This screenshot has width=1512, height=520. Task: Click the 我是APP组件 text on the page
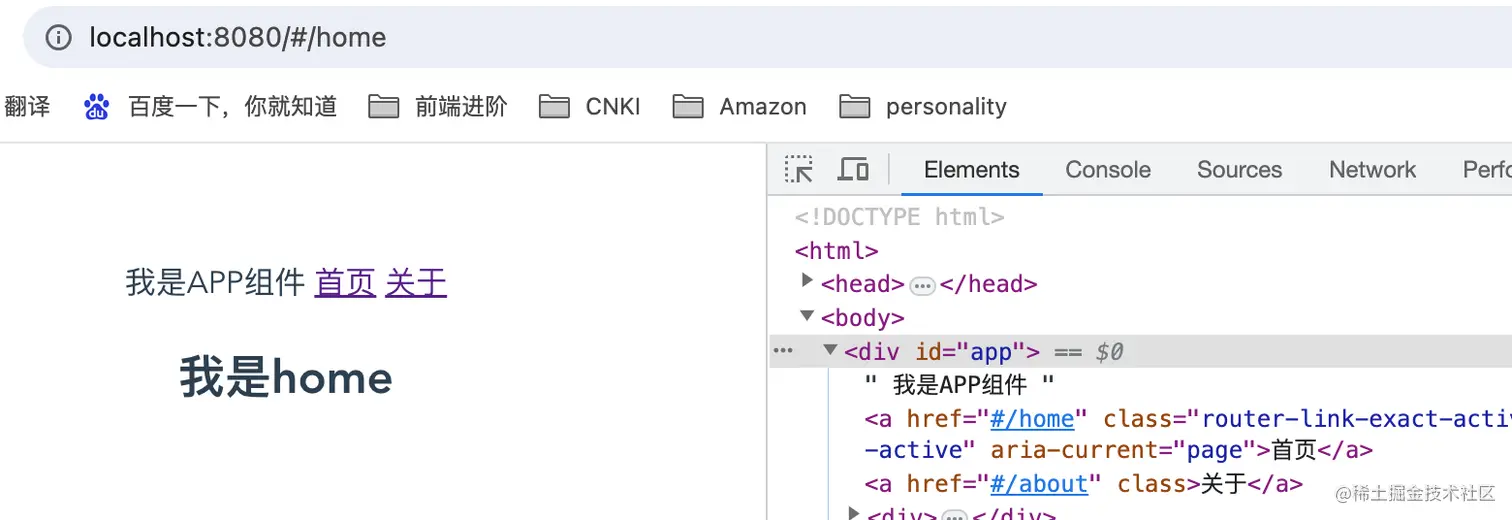[215, 283]
